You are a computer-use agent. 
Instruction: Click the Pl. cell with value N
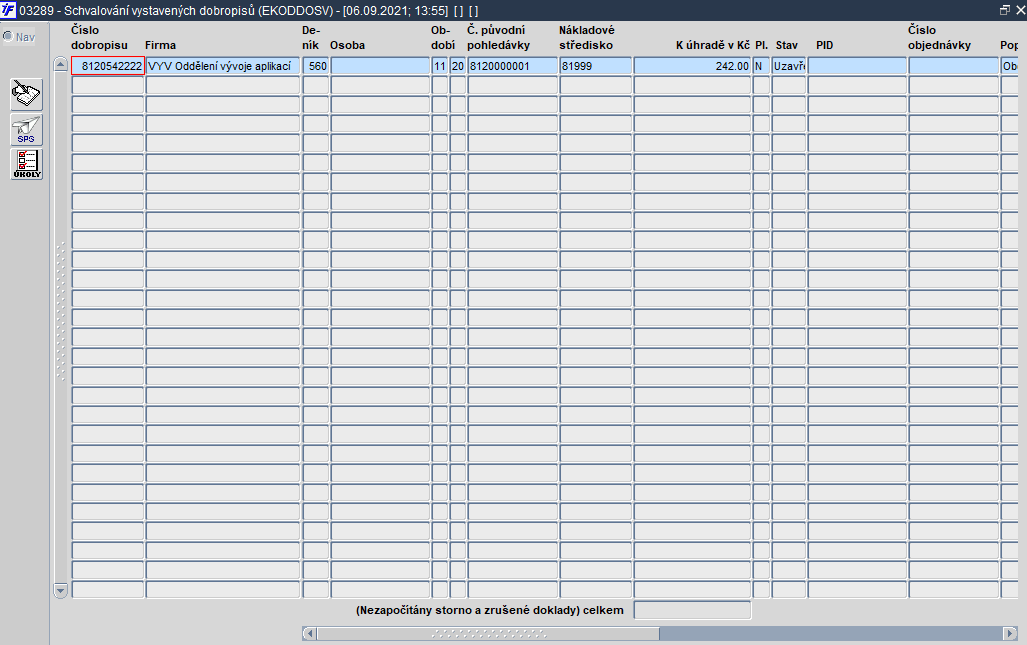pyautogui.click(x=761, y=66)
